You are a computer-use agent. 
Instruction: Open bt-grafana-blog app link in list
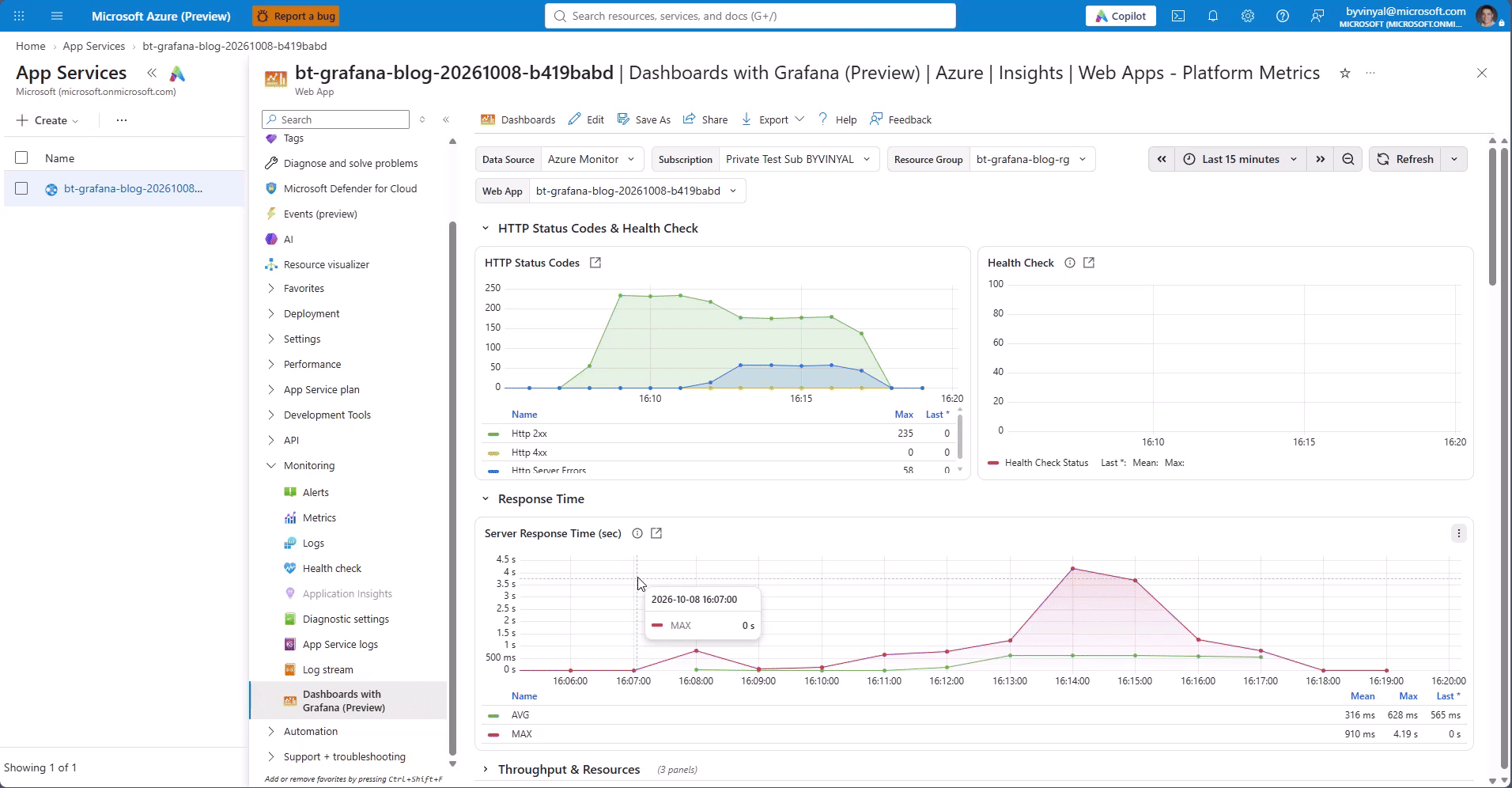[133, 188]
